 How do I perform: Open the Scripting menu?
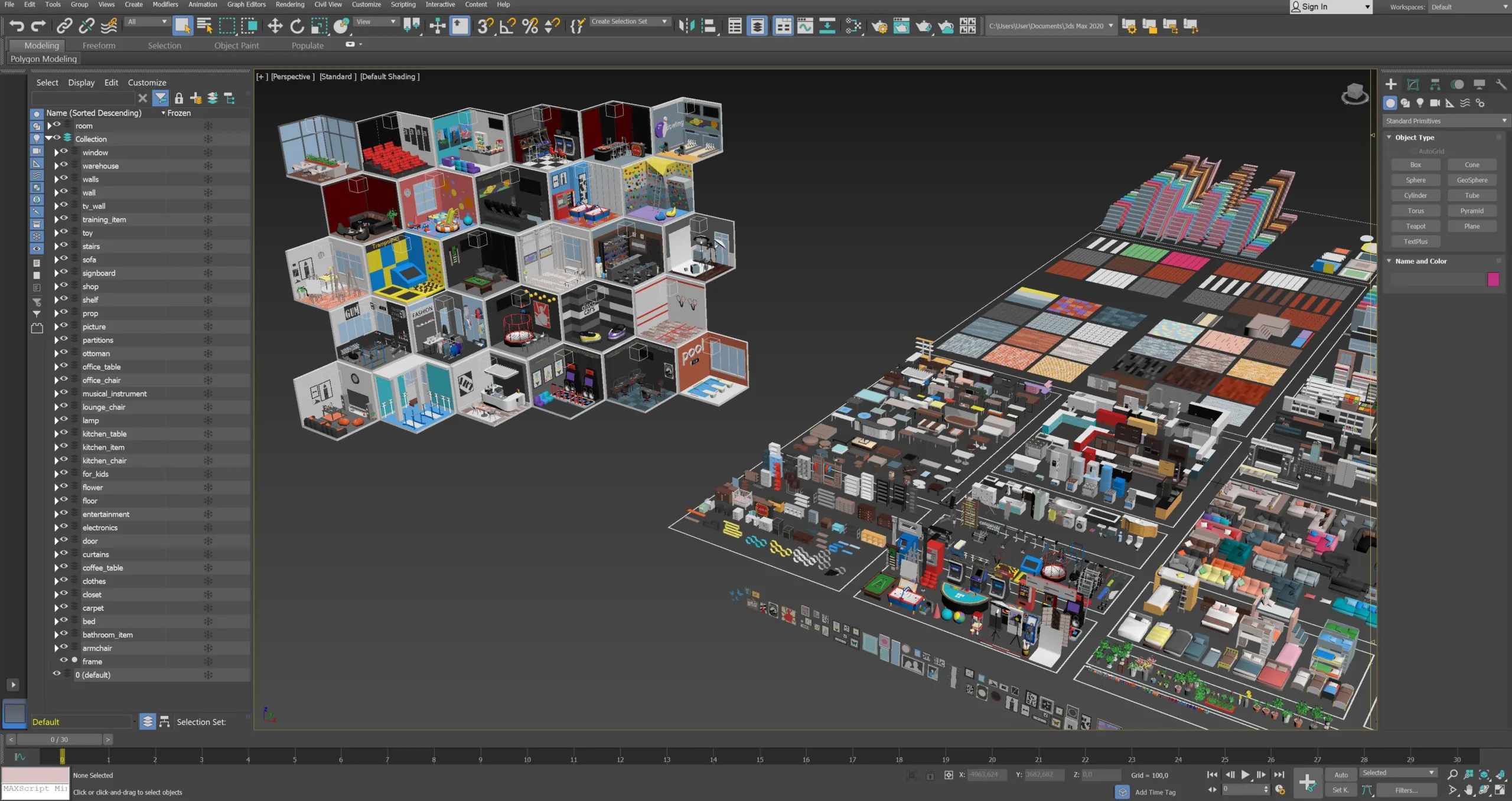point(403,4)
